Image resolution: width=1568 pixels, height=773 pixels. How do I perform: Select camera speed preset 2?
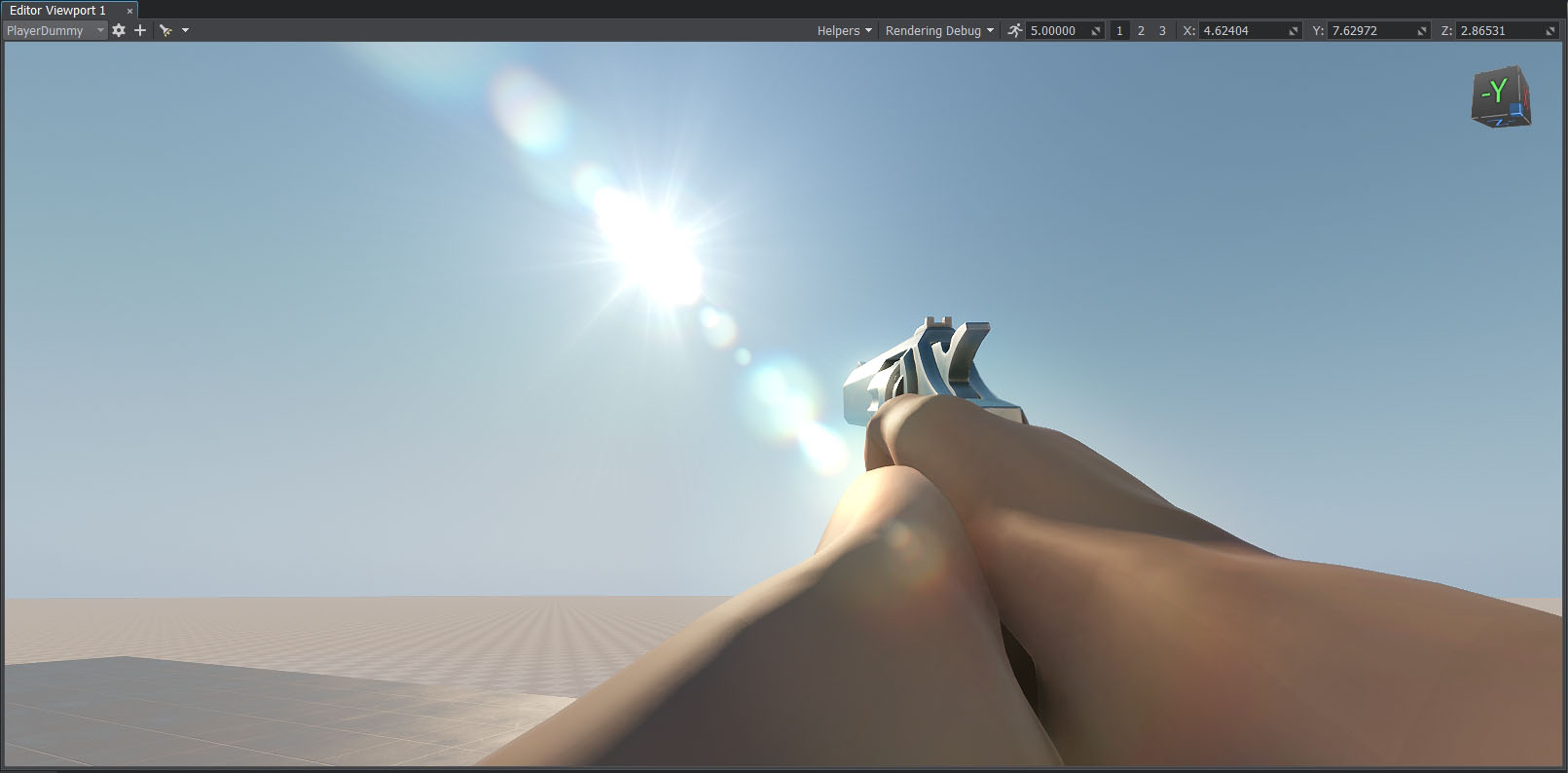1141,30
